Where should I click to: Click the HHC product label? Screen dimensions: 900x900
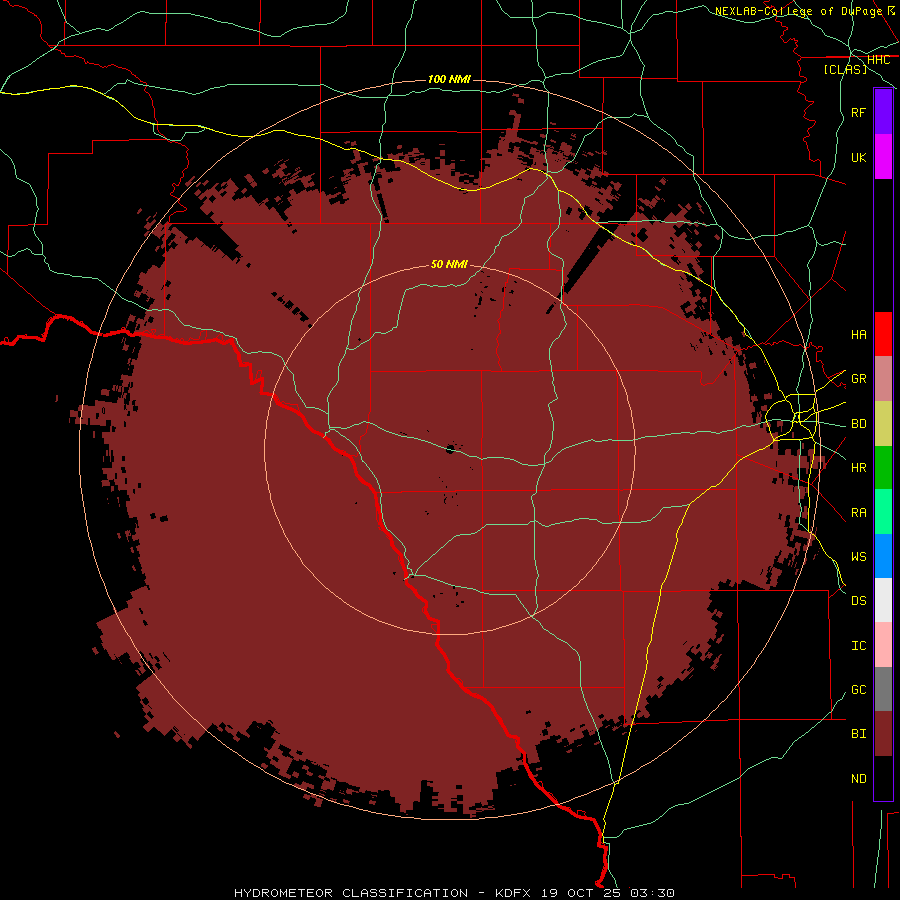click(878, 60)
